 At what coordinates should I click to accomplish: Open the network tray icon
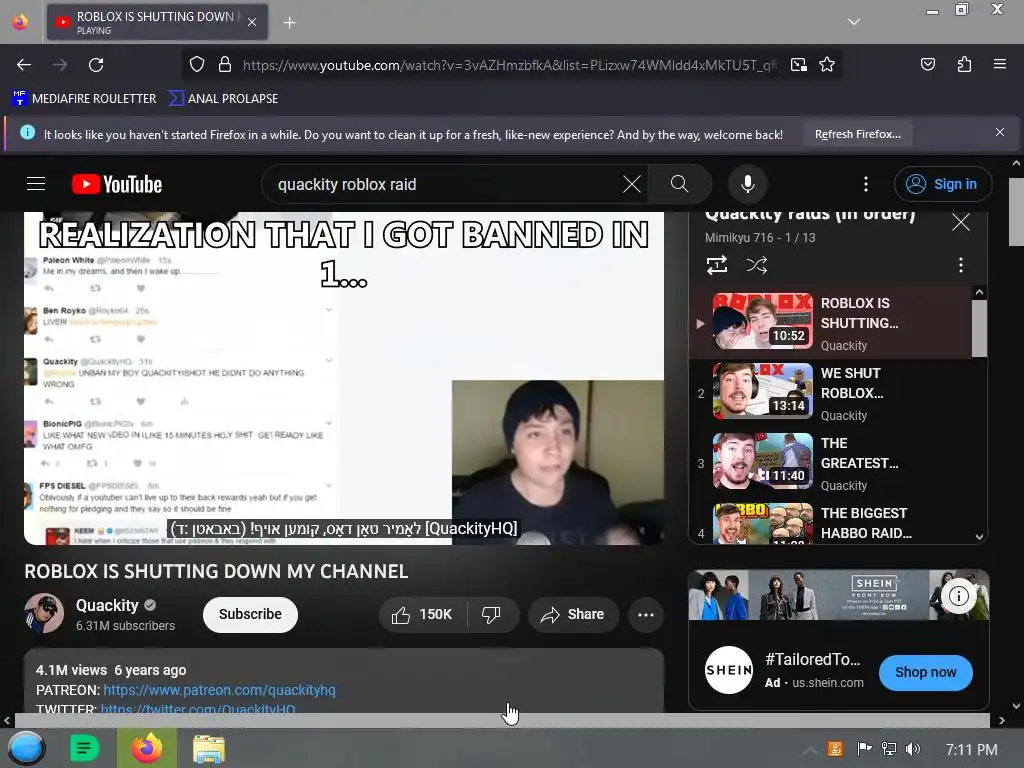click(x=888, y=748)
